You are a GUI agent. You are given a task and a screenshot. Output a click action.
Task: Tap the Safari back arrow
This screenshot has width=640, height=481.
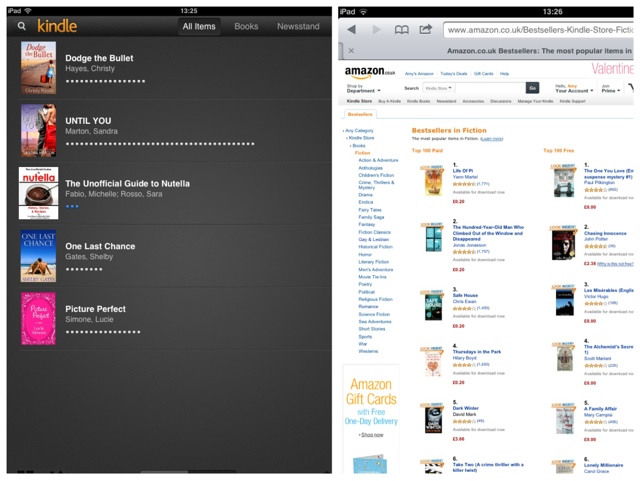(x=351, y=29)
